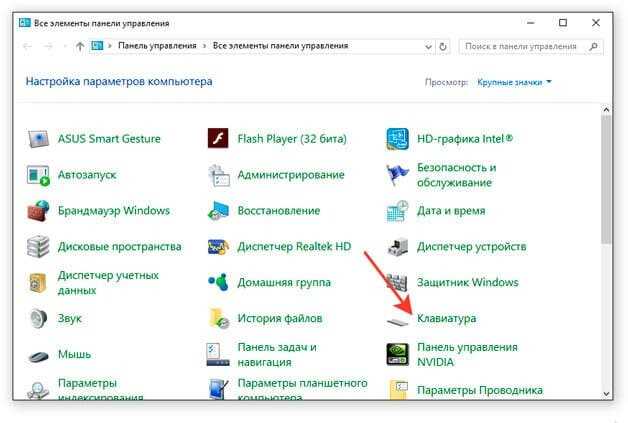Minimize the control panel window

pos(531,23)
